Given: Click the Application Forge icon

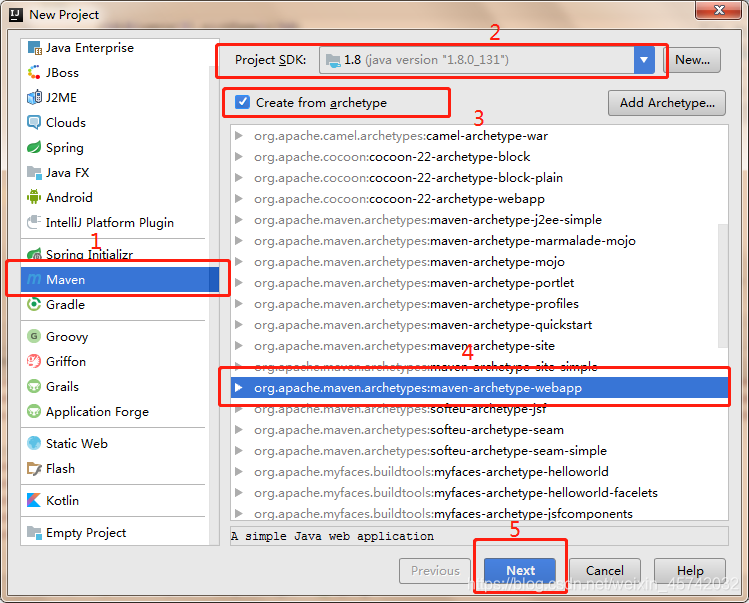Looking at the screenshot, I should pyautogui.click(x=34, y=411).
